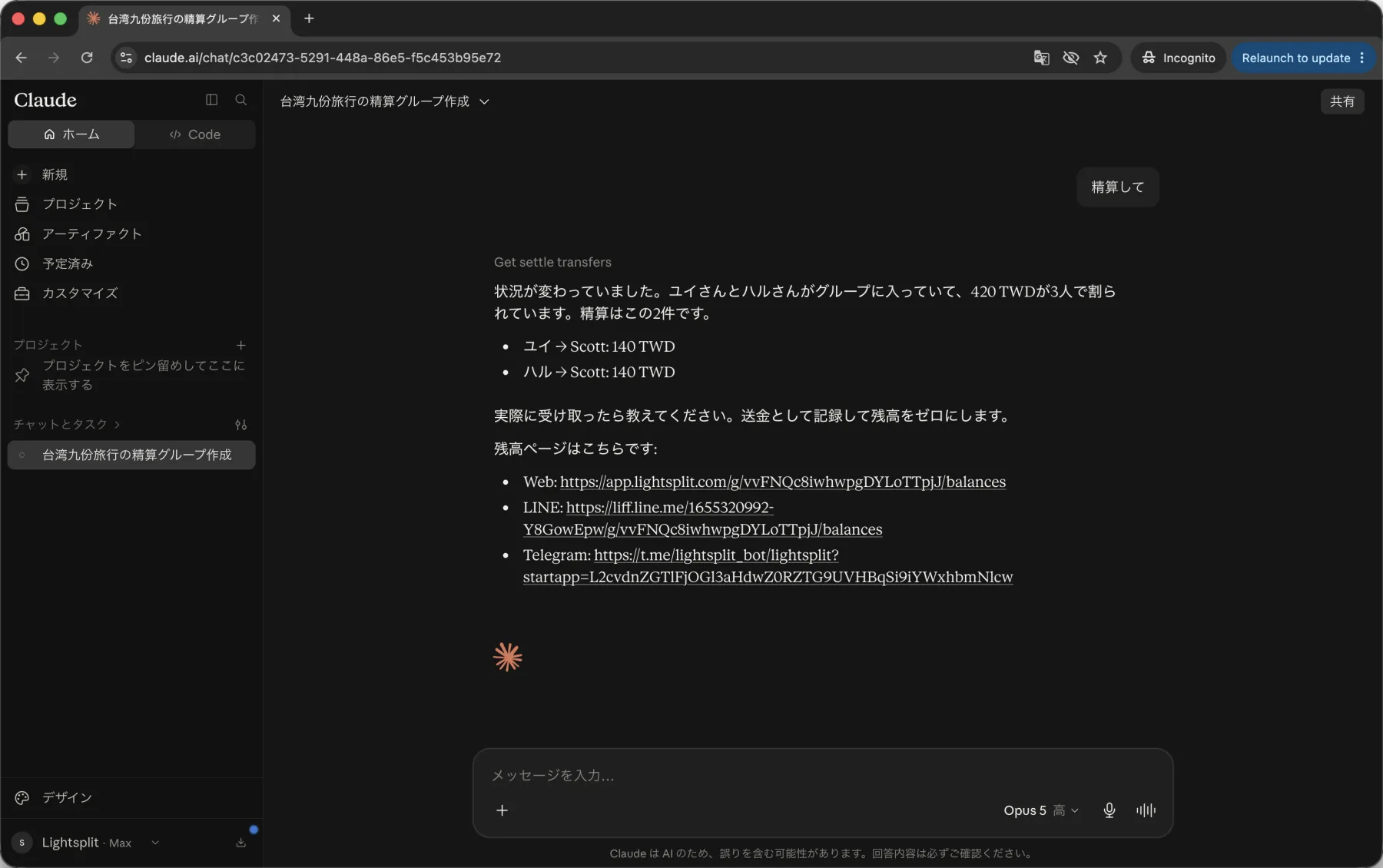Open site information icon in address bar

(126, 58)
